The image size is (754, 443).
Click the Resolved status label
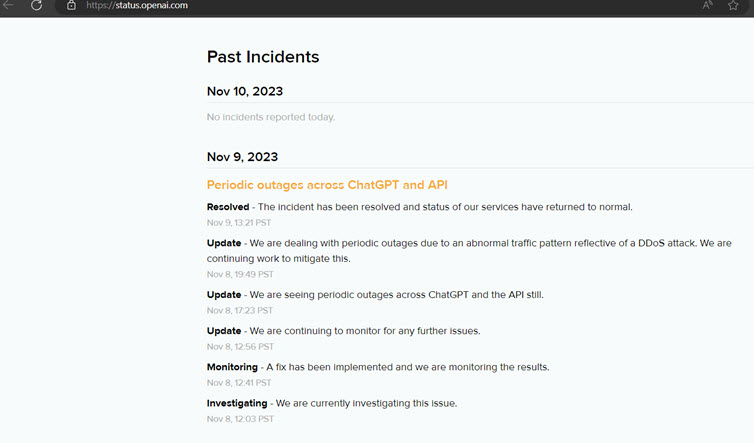pyautogui.click(x=228, y=207)
